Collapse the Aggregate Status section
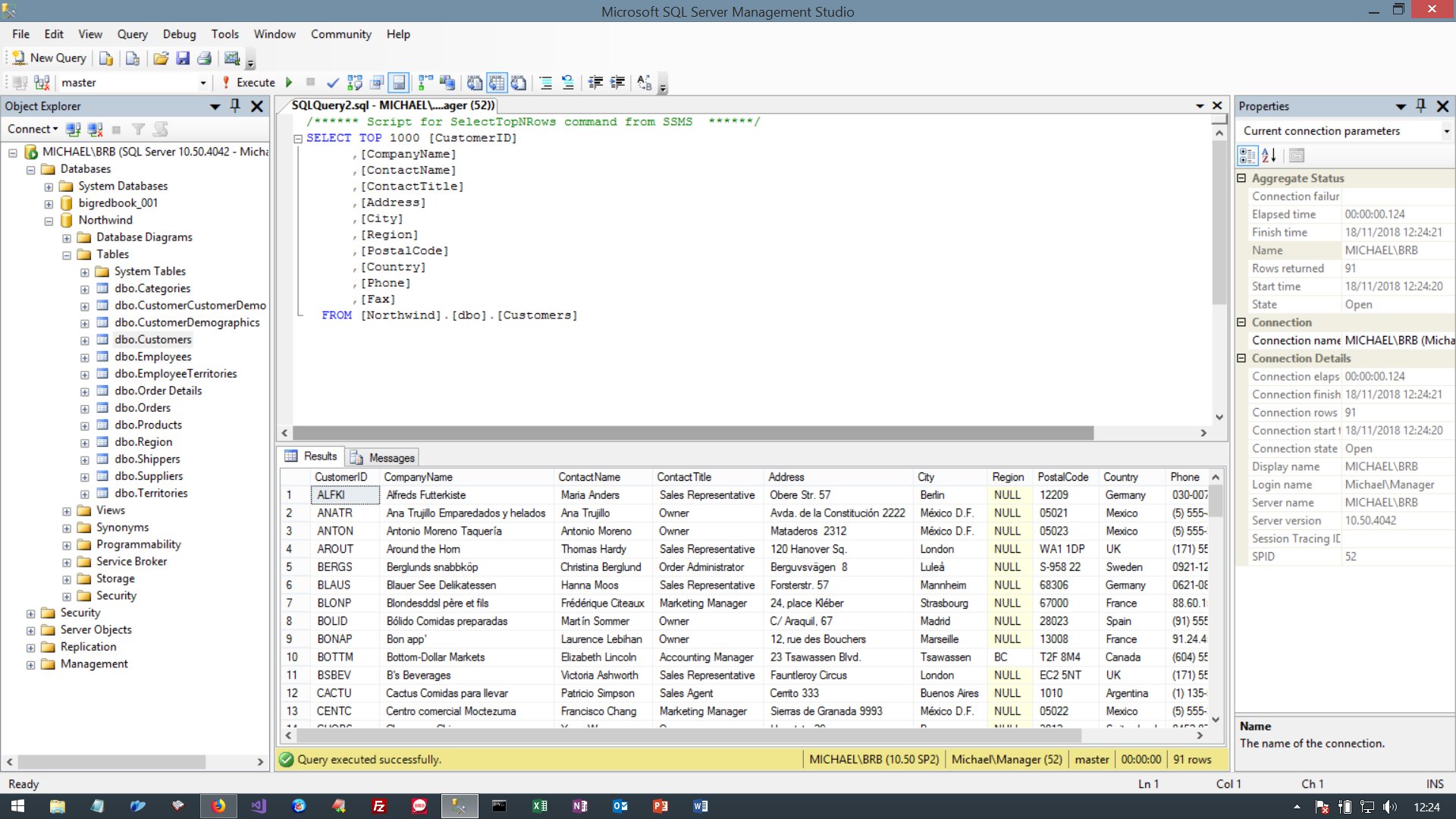 click(1241, 178)
